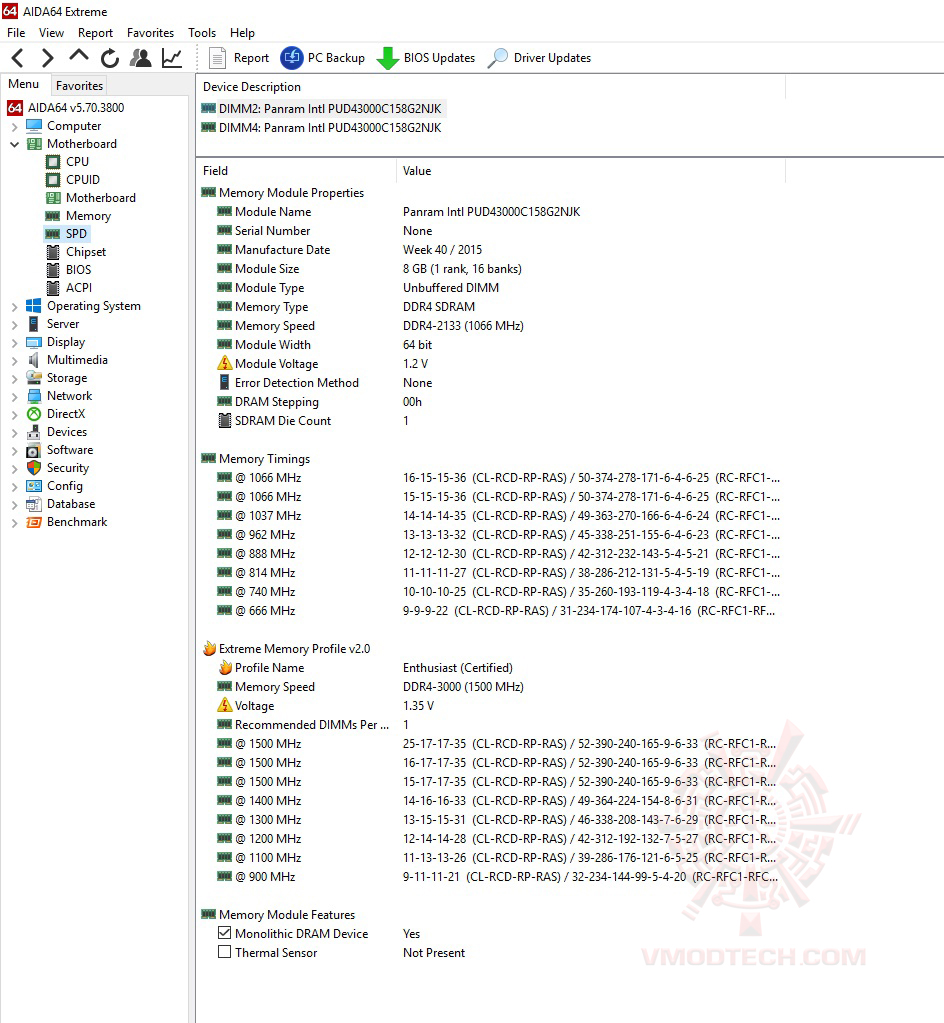Open the Tools menu
Image resolution: width=944 pixels, height=1023 pixels.
click(202, 33)
